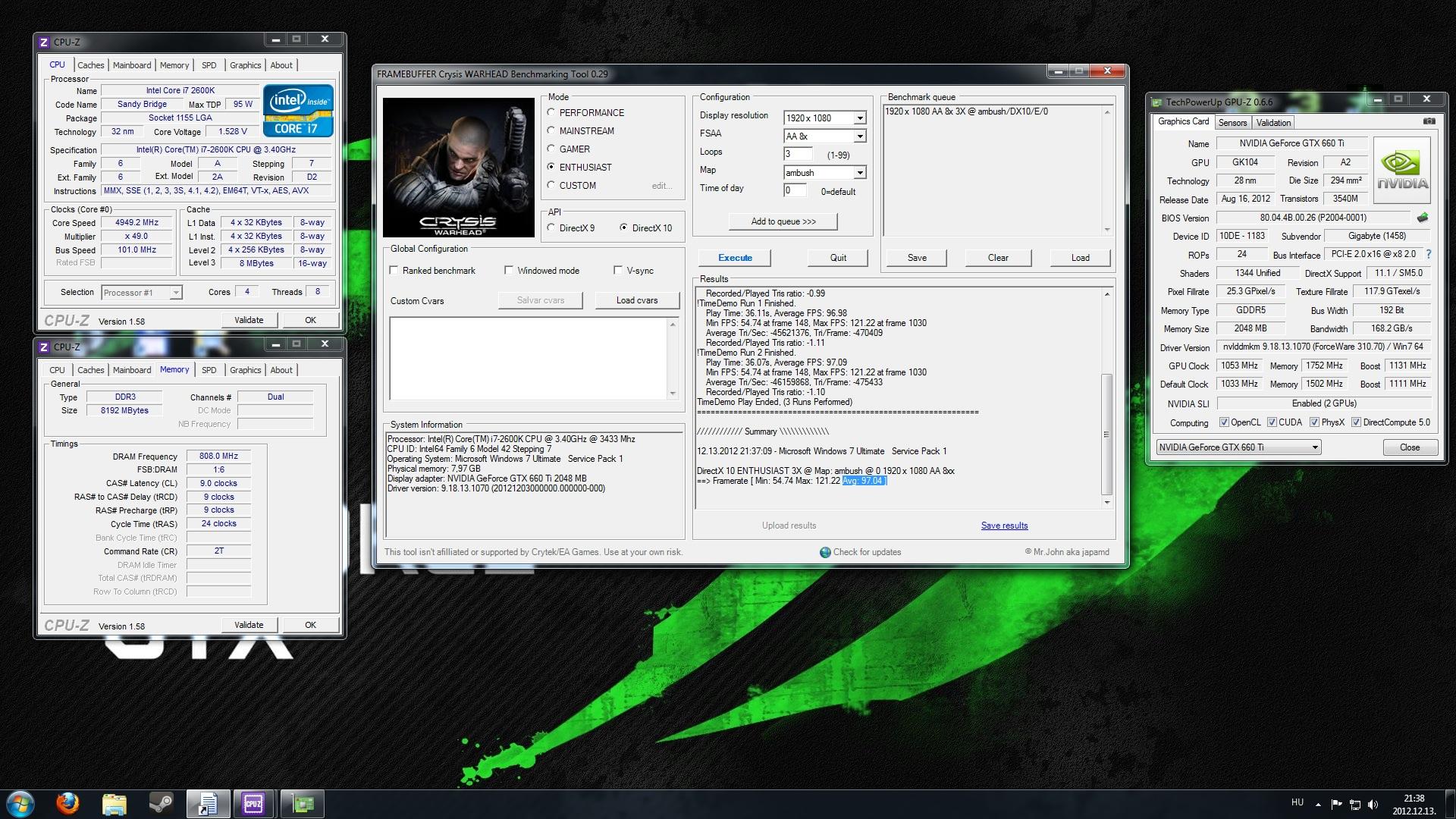The image size is (1456, 819).
Task: Open the Caches tab in top CPU-Z
Action: [x=90, y=65]
